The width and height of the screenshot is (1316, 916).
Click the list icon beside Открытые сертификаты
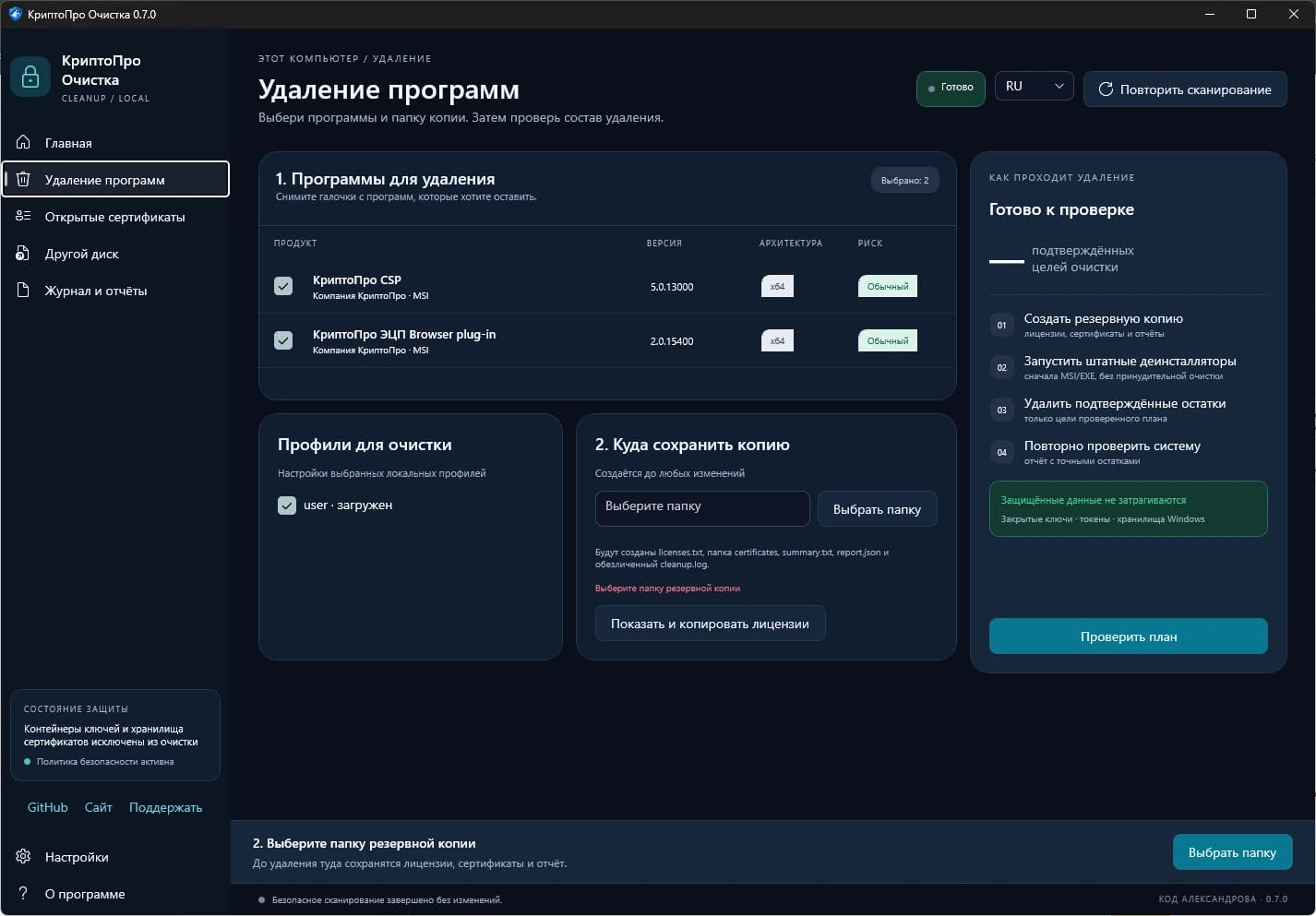[x=24, y=217]
